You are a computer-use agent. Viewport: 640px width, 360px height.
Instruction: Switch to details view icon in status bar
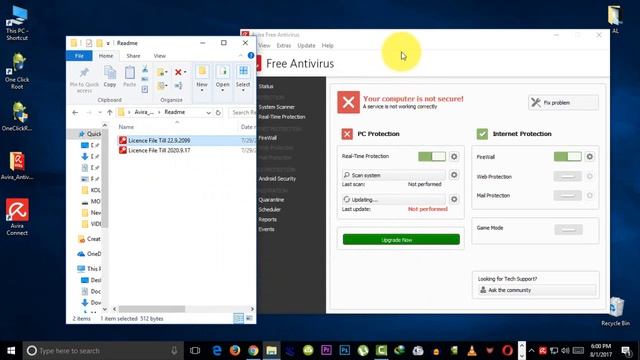[238, 318]
